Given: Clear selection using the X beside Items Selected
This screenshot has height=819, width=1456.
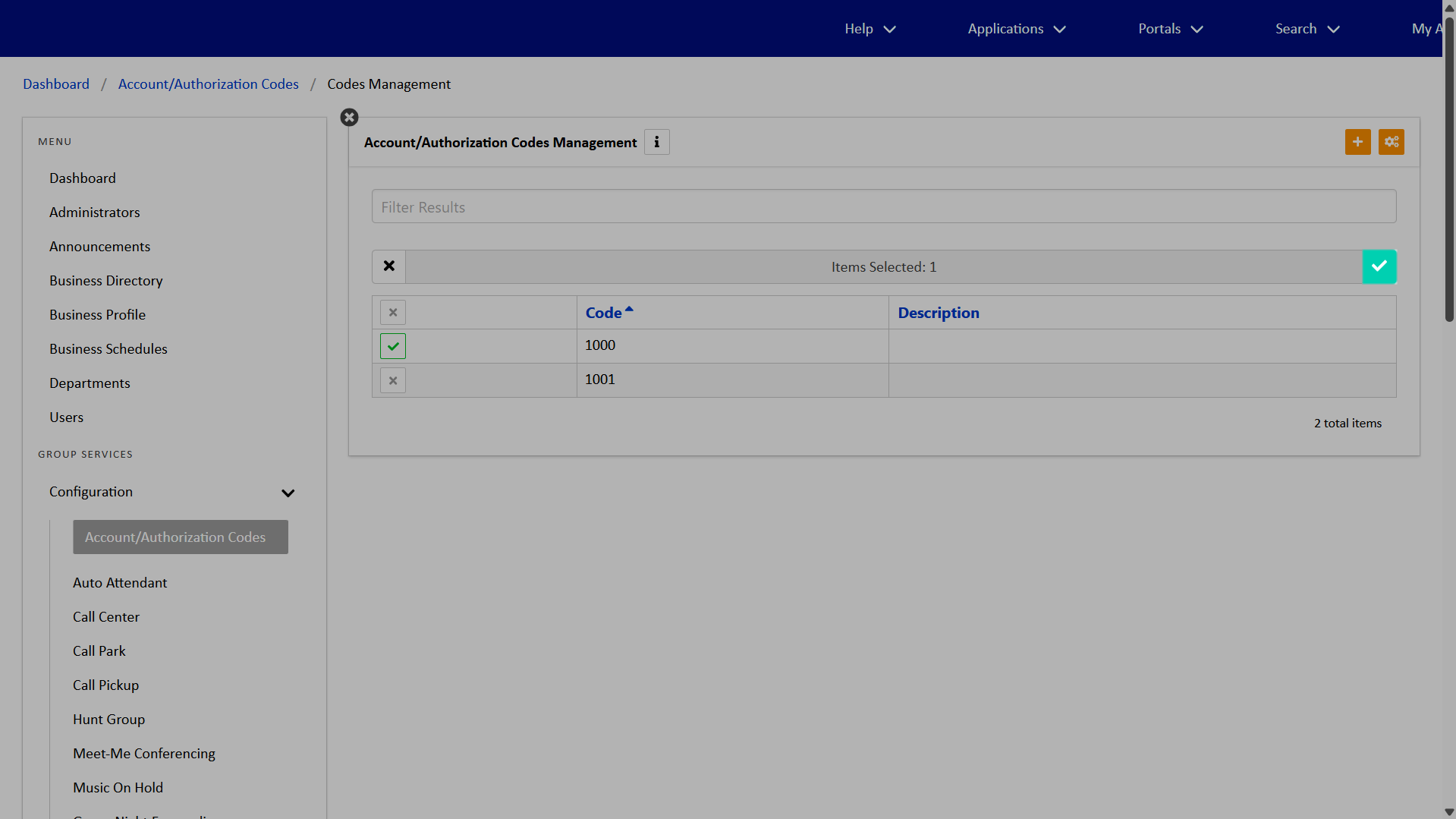Looking at the screenshot, I should 389,266.
